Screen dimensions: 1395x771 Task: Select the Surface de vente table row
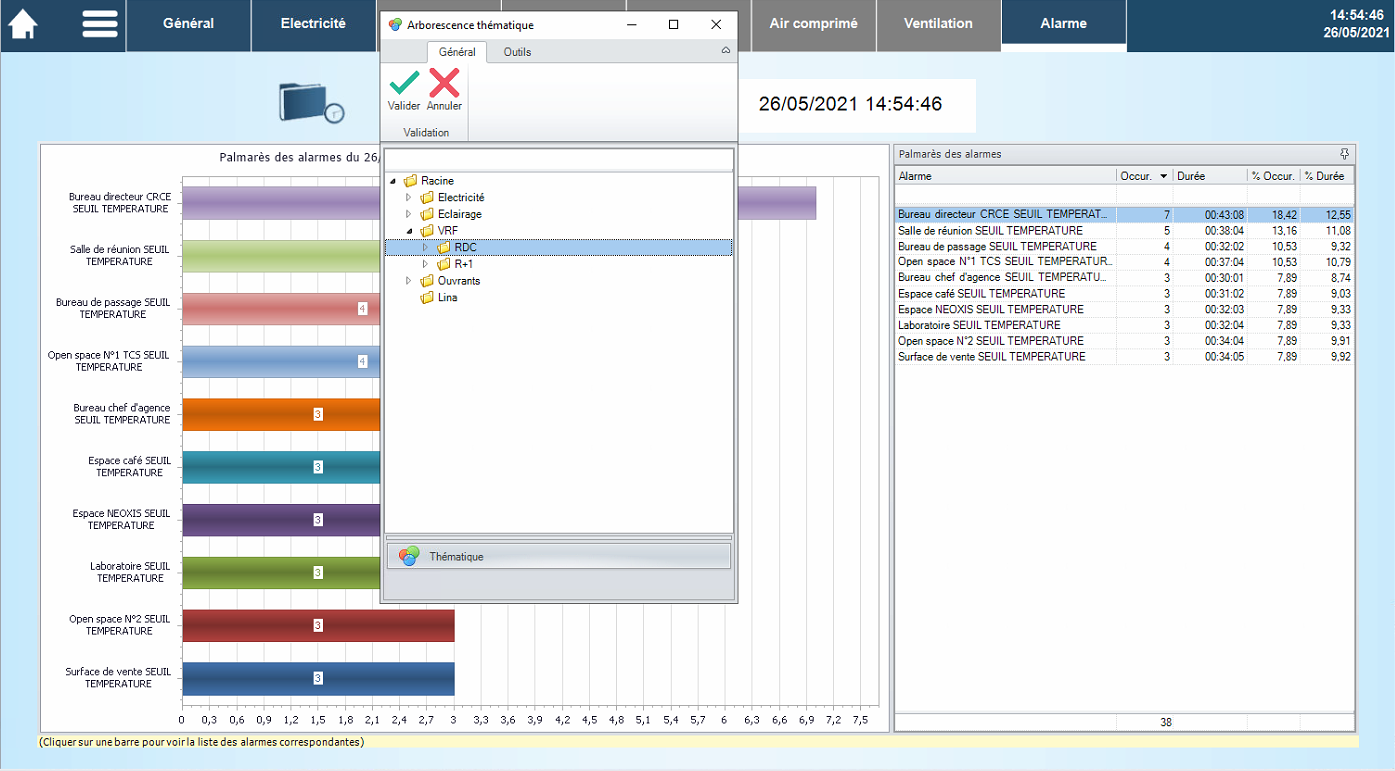(x=1124, y=356)
